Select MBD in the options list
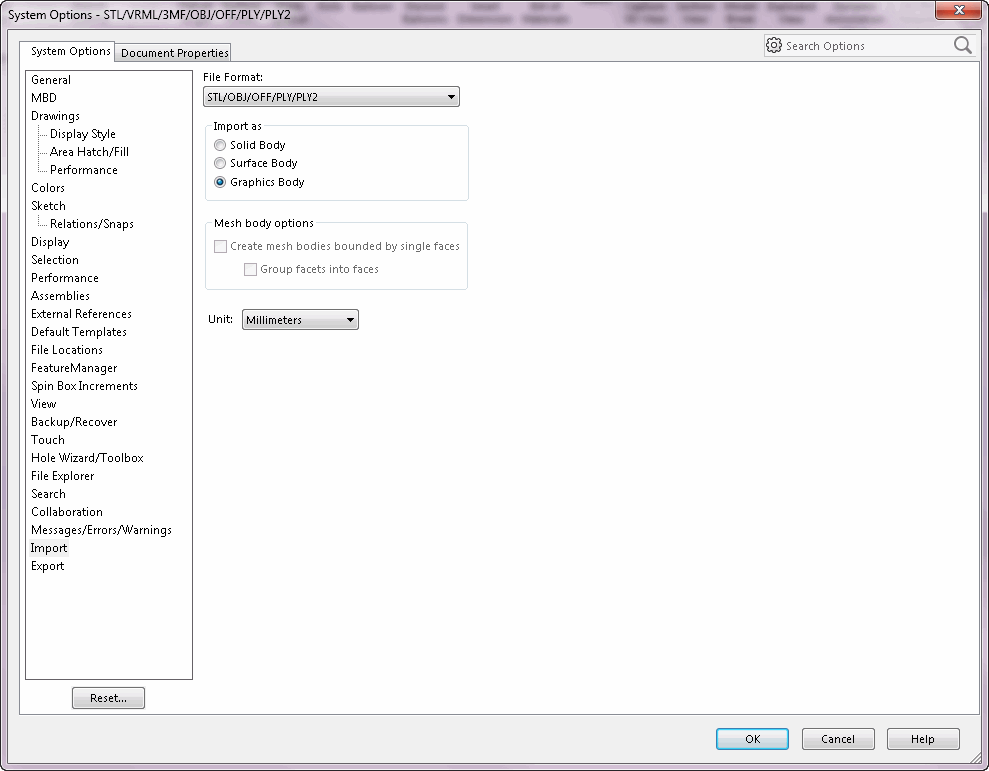 [44, 98]
